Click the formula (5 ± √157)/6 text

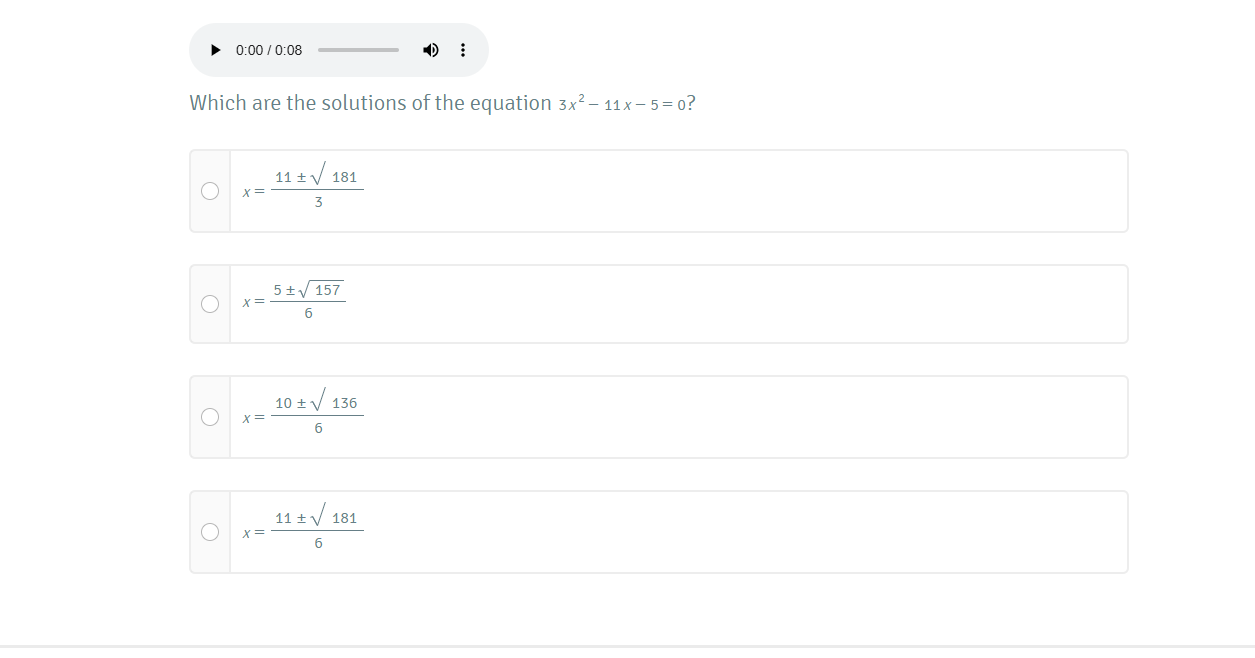308,301
